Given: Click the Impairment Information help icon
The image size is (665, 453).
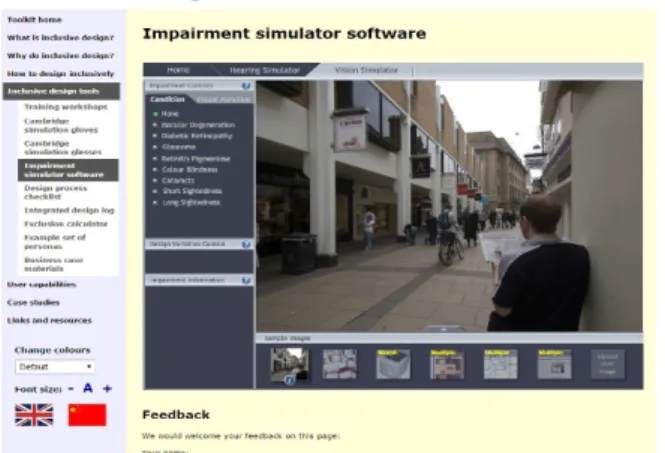Looking at the screenshot, I should click(246, 280).
